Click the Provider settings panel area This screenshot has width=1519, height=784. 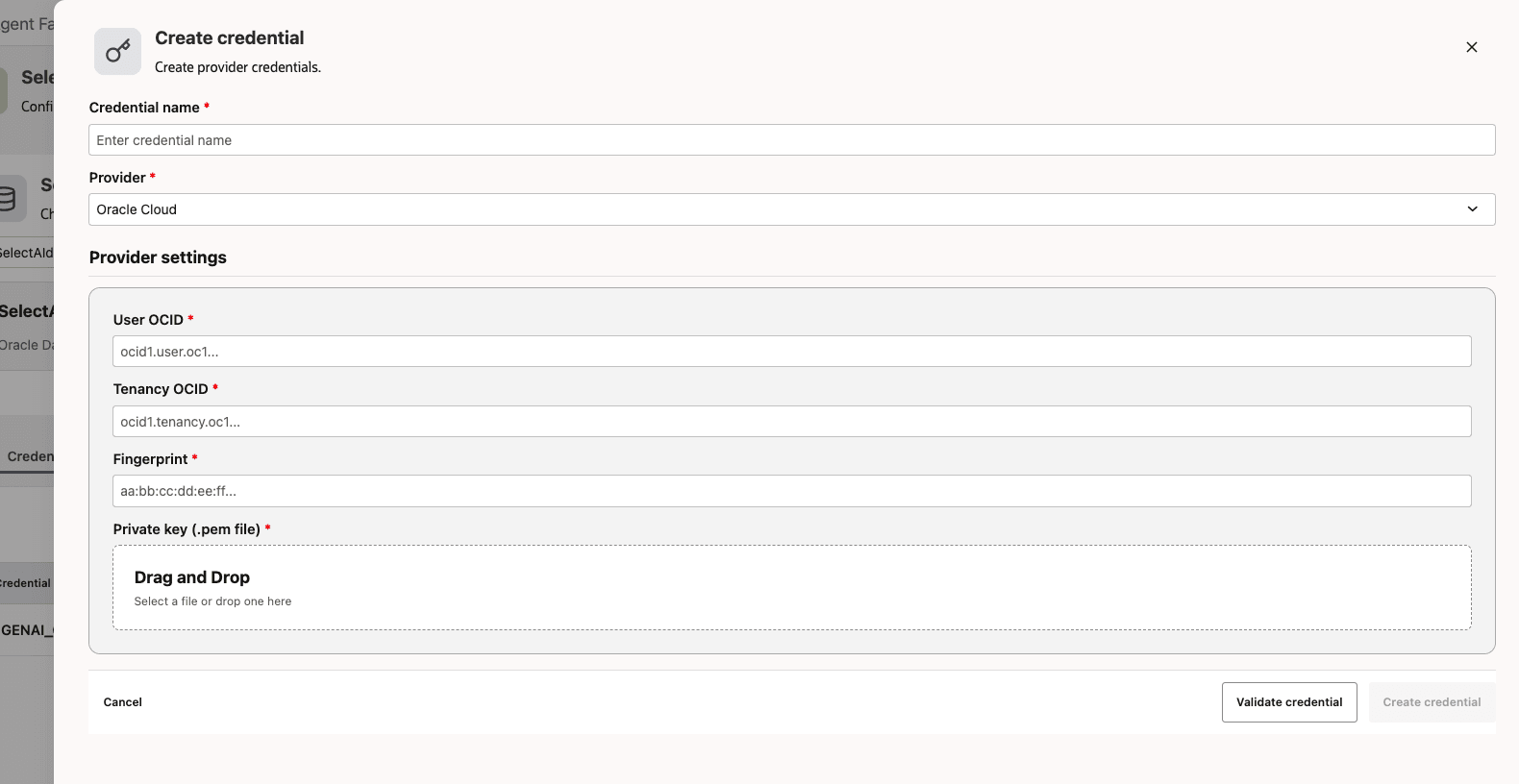pos(792,469)
